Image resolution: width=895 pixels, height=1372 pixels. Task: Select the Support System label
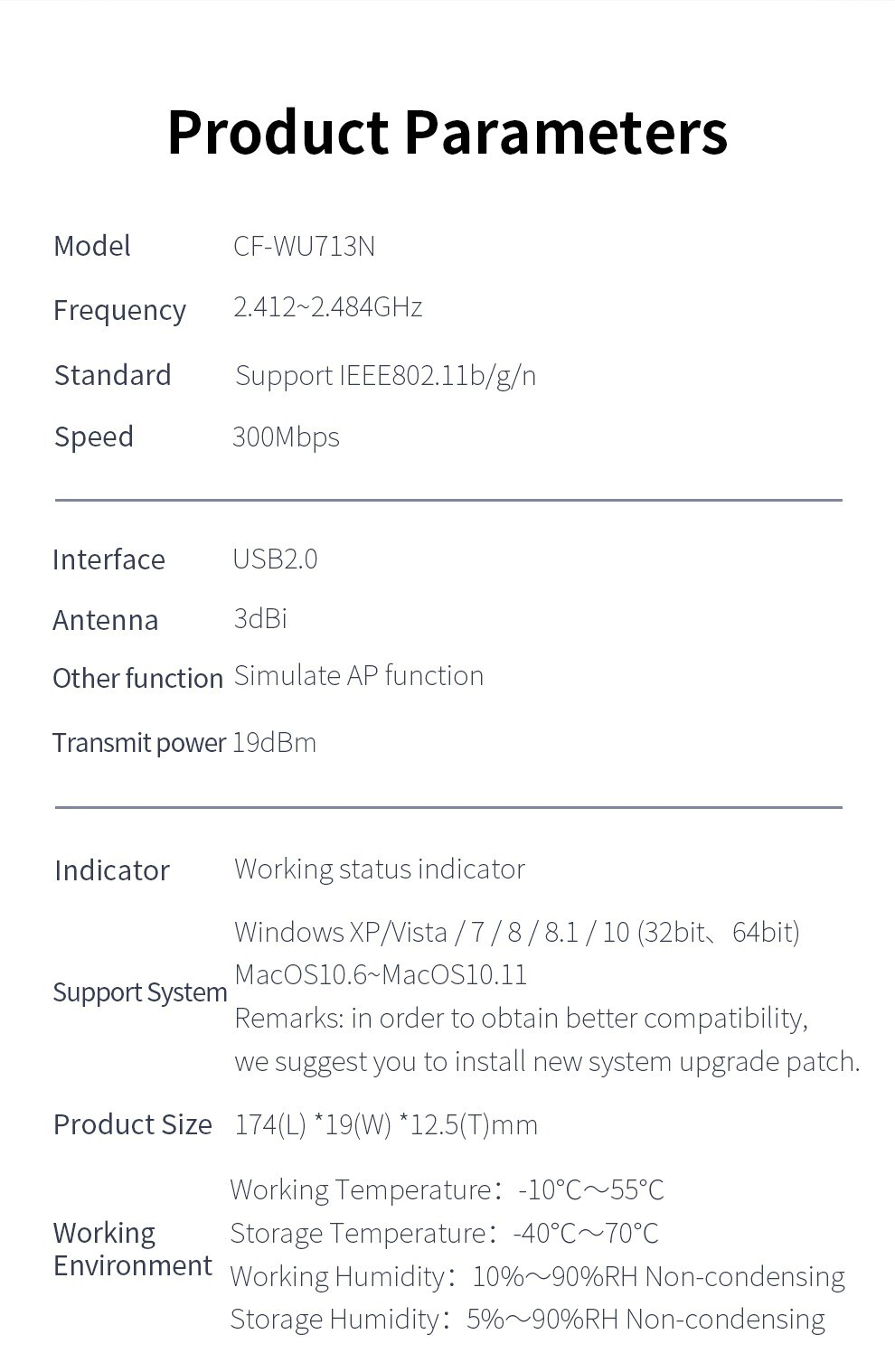[140, 992]
